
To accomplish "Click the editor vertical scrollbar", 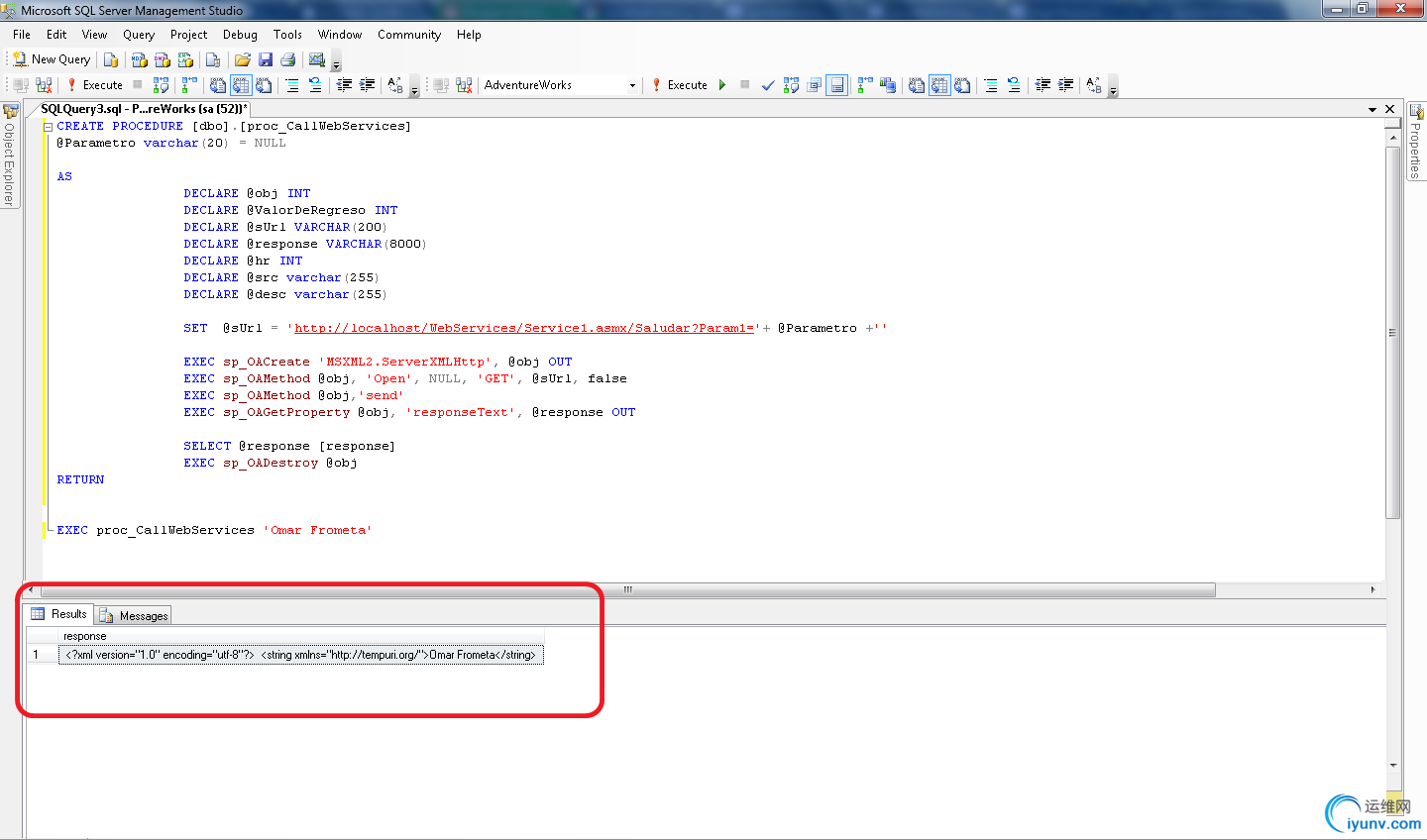I will click(x=1393, y=333).
